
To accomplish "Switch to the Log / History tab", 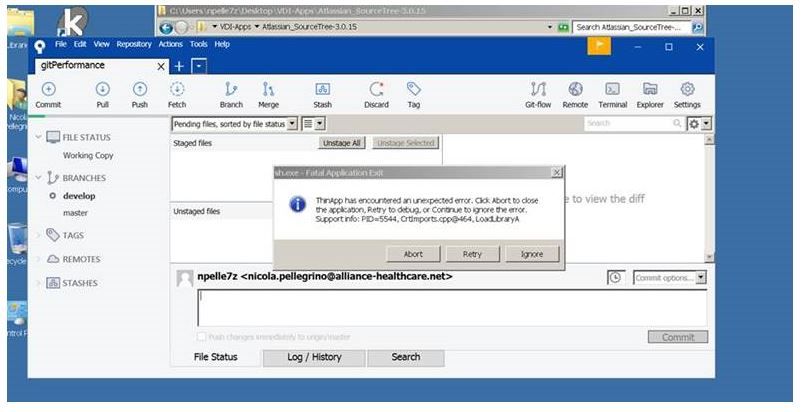I will pos(314,357).
